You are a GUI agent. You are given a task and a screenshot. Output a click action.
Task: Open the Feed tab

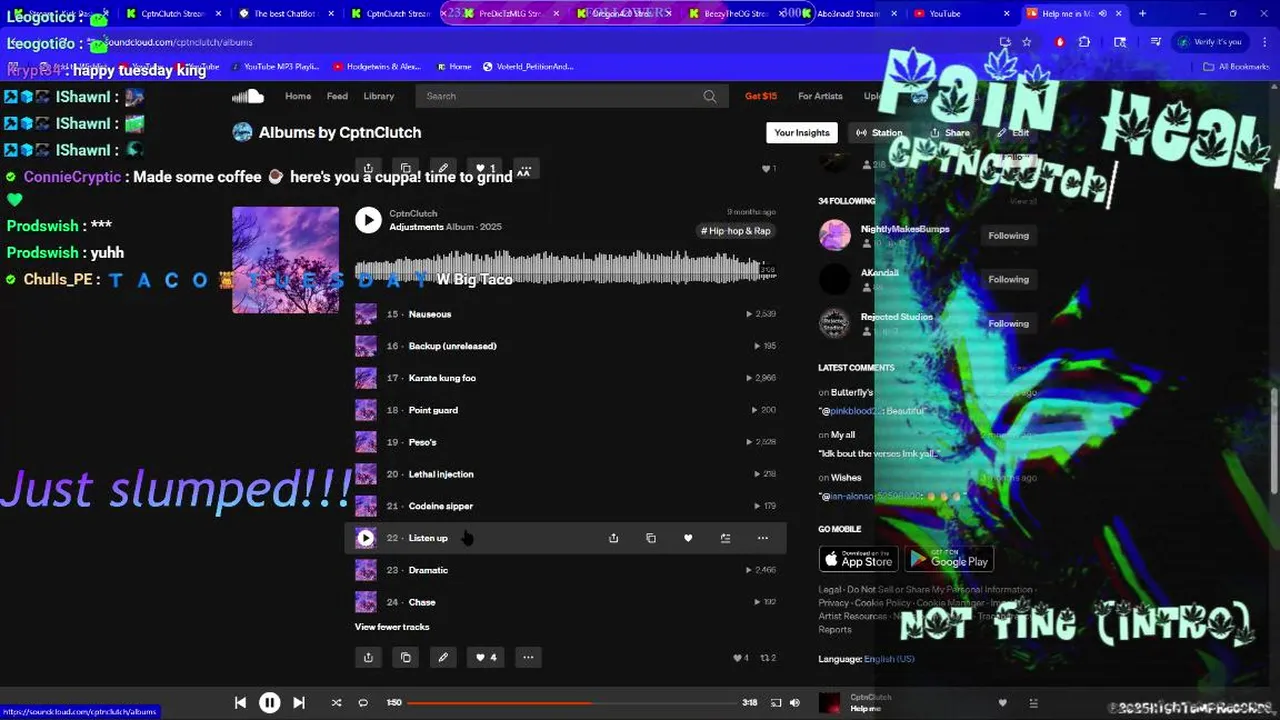point(337,96)
